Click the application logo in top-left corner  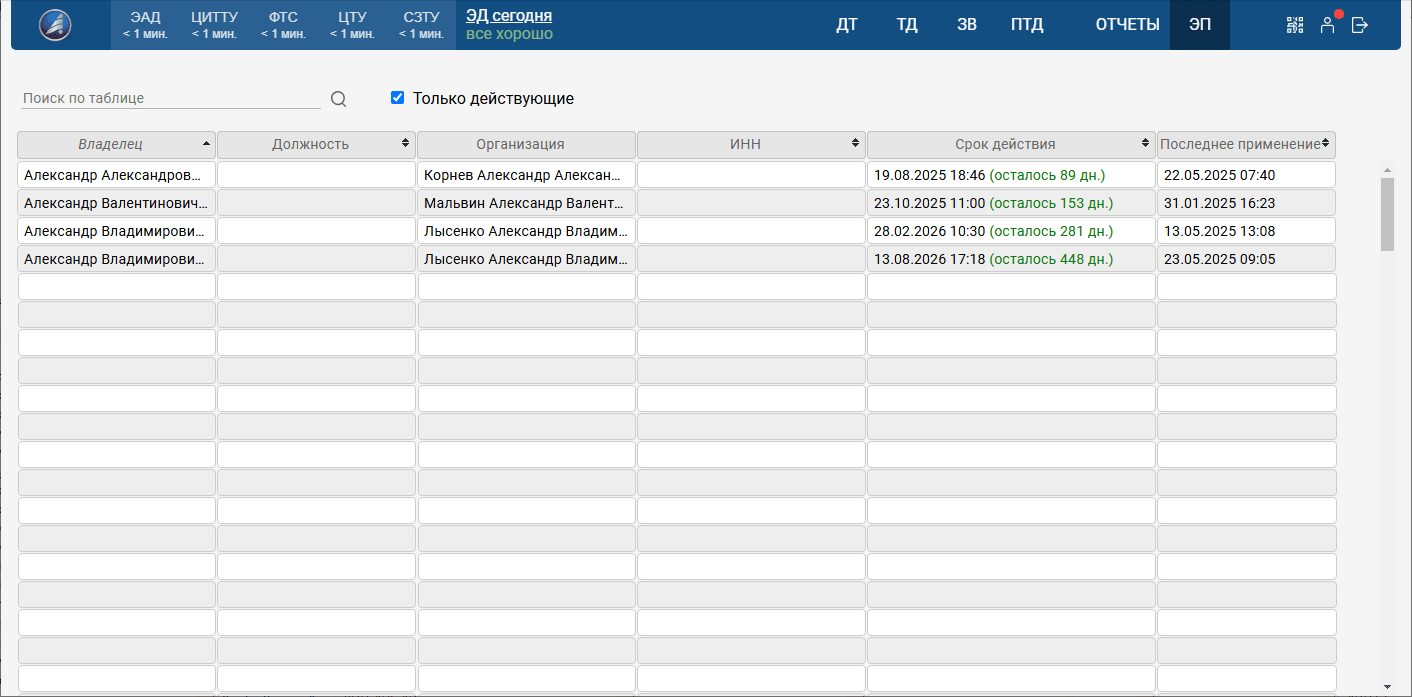[55, 25]
